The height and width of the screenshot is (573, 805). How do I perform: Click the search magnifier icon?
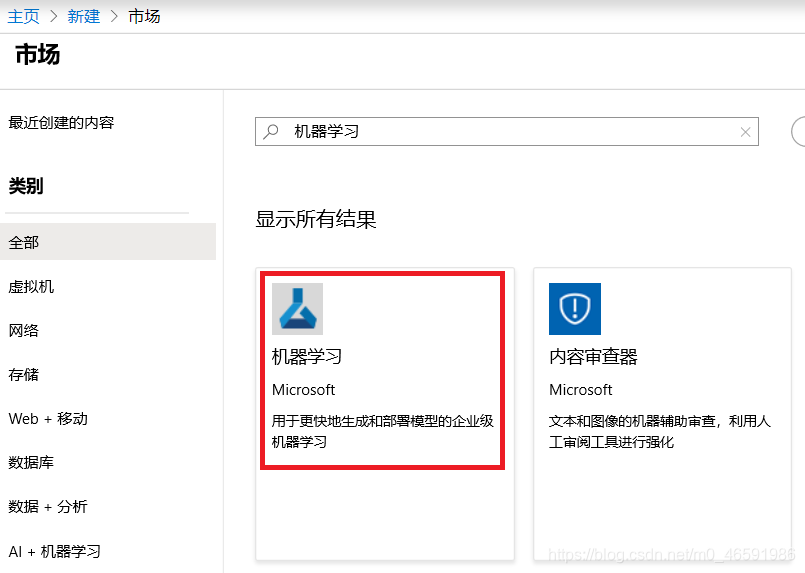click(x=271, y=131)
